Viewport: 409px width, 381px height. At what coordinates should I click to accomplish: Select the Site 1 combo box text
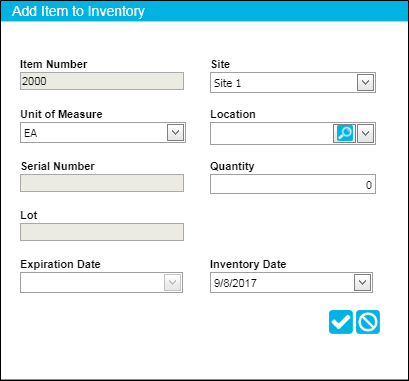pyautogui.click(x=227, y=83)
